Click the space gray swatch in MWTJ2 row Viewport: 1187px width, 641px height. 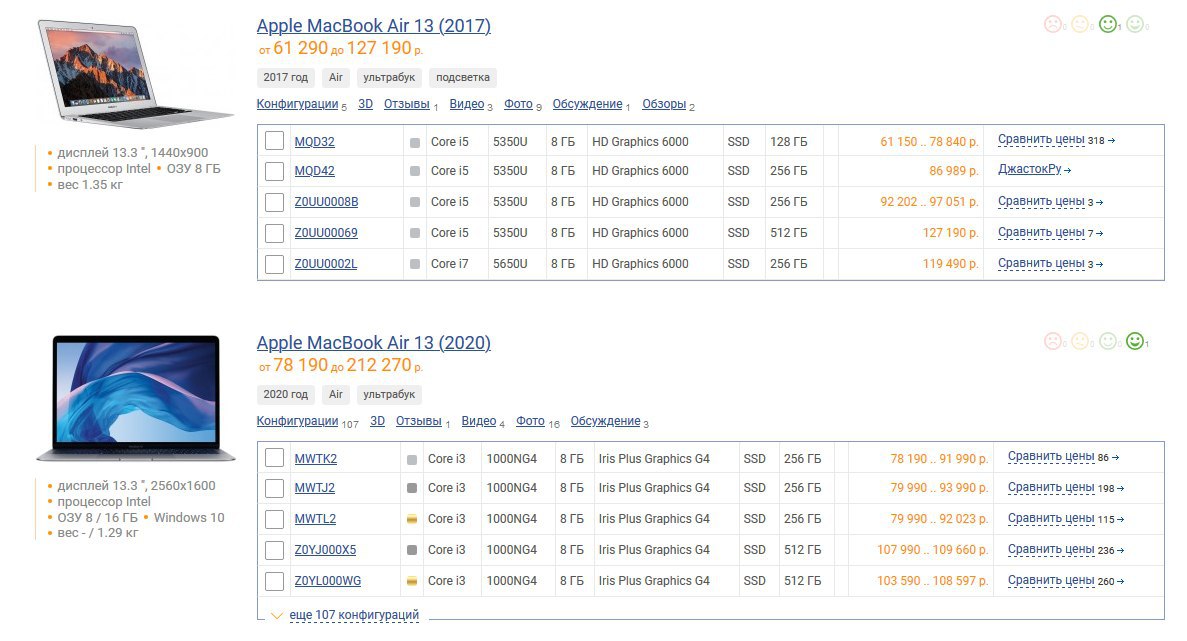412,488
